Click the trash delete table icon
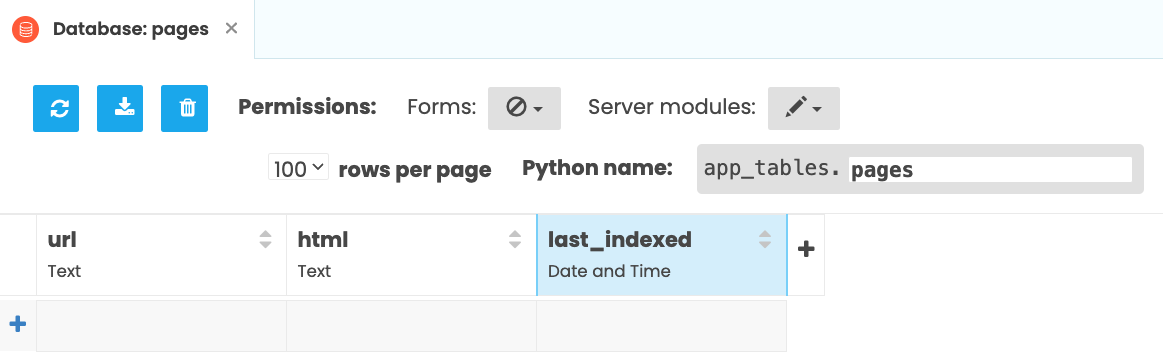This screenshot has width=1163, height=364. pos(185,108)
